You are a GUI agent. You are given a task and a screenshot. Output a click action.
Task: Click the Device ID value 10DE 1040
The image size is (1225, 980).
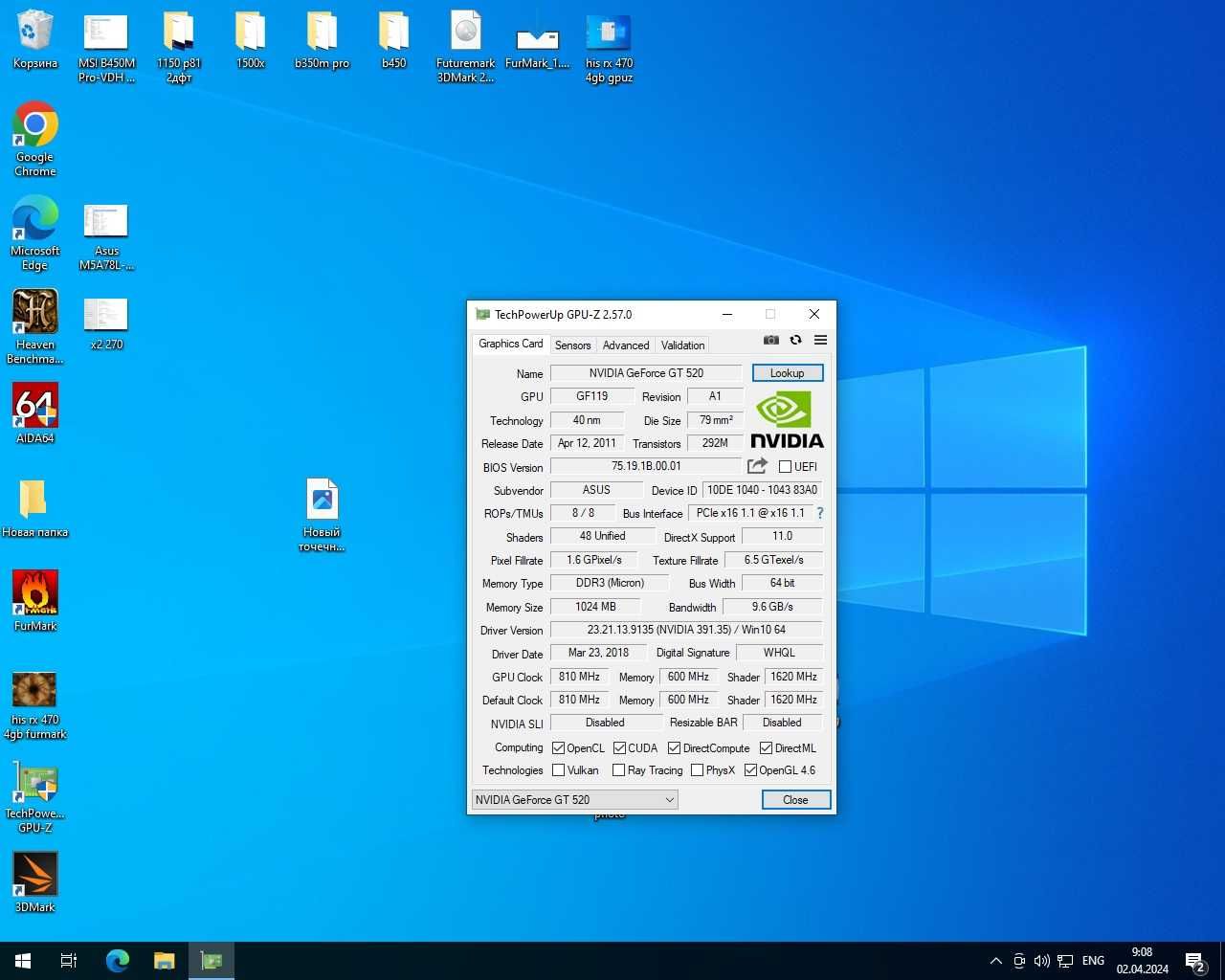pyautogui.click(x=762, y=490)
